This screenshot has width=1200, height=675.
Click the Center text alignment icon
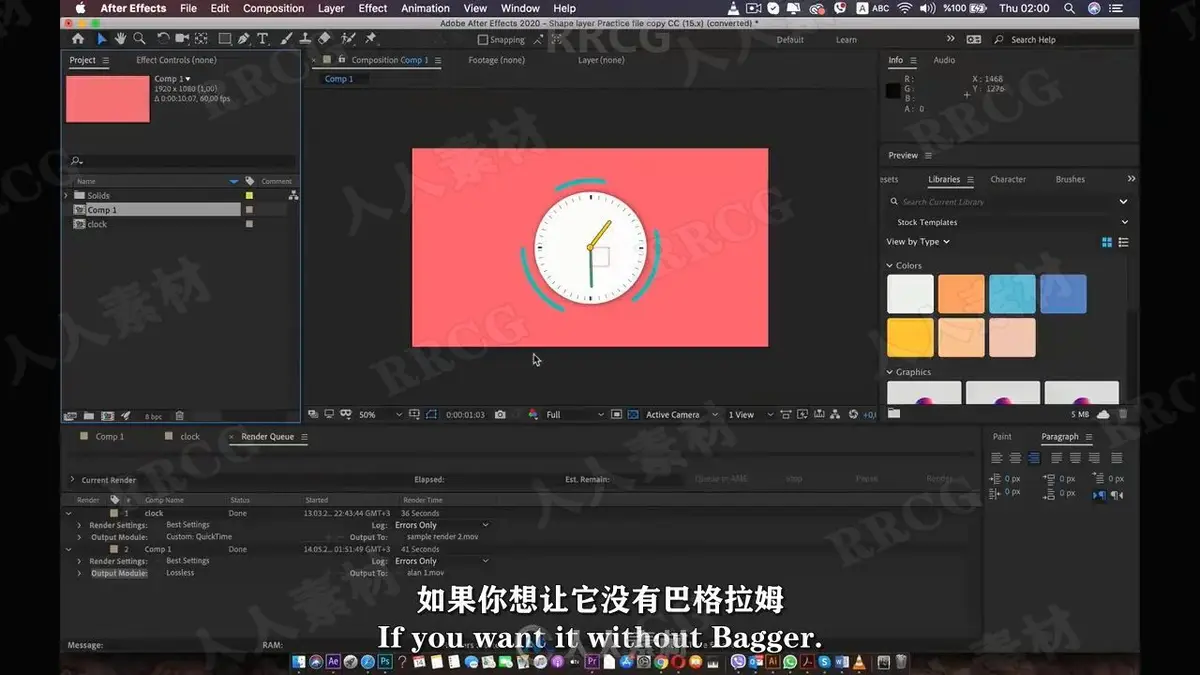1015,458
